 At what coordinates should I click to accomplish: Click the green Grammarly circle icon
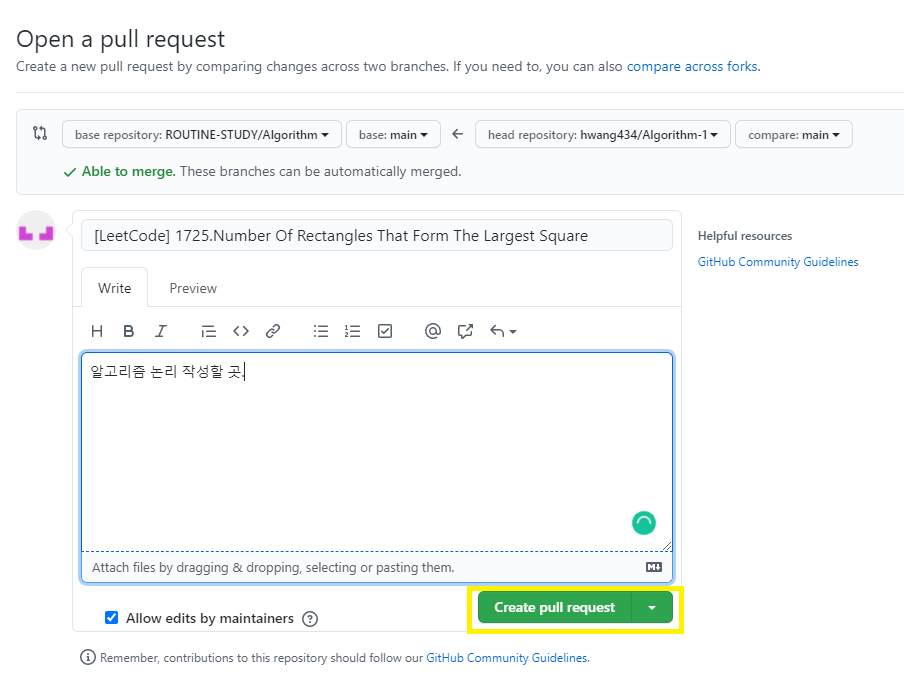click(643, 523)
